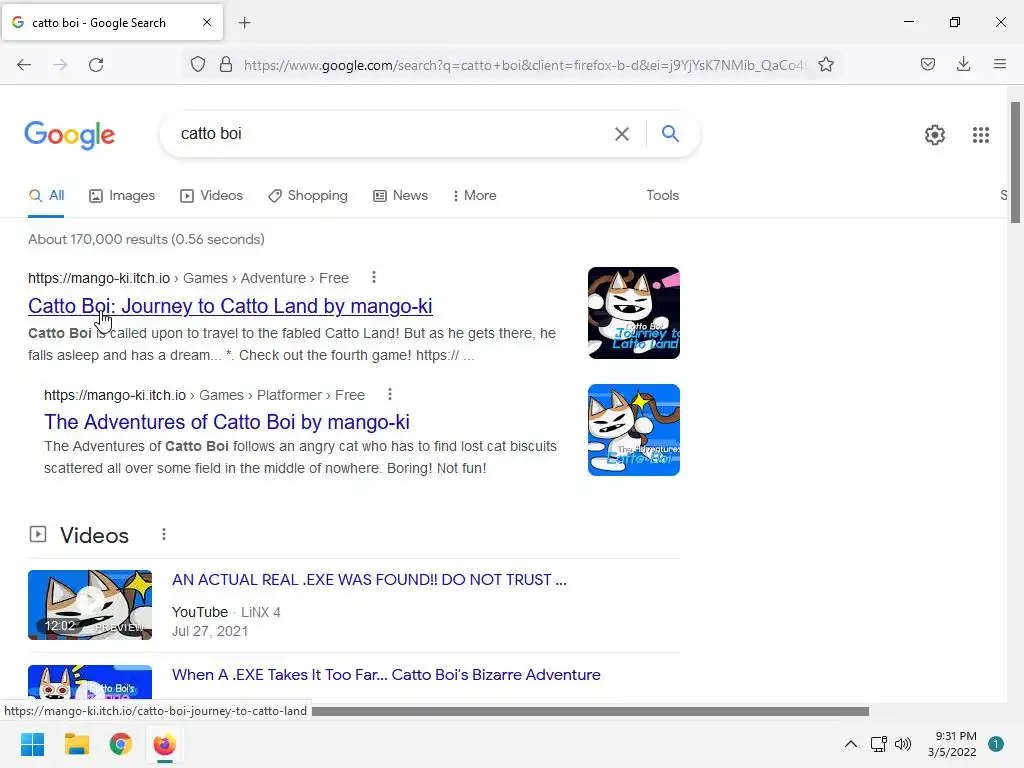This screenshot has height=768, width=1024.
Task: Open the notification badge in the tray
Action: [995, 744]
